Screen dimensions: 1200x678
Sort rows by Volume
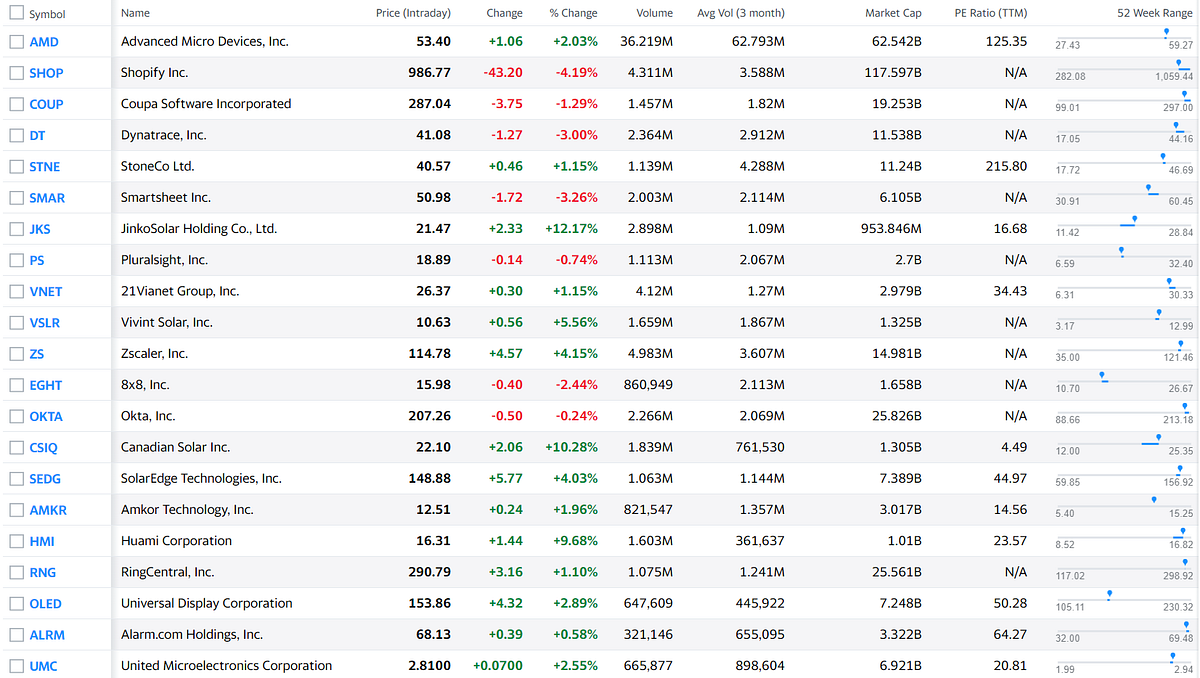[655, 13]
